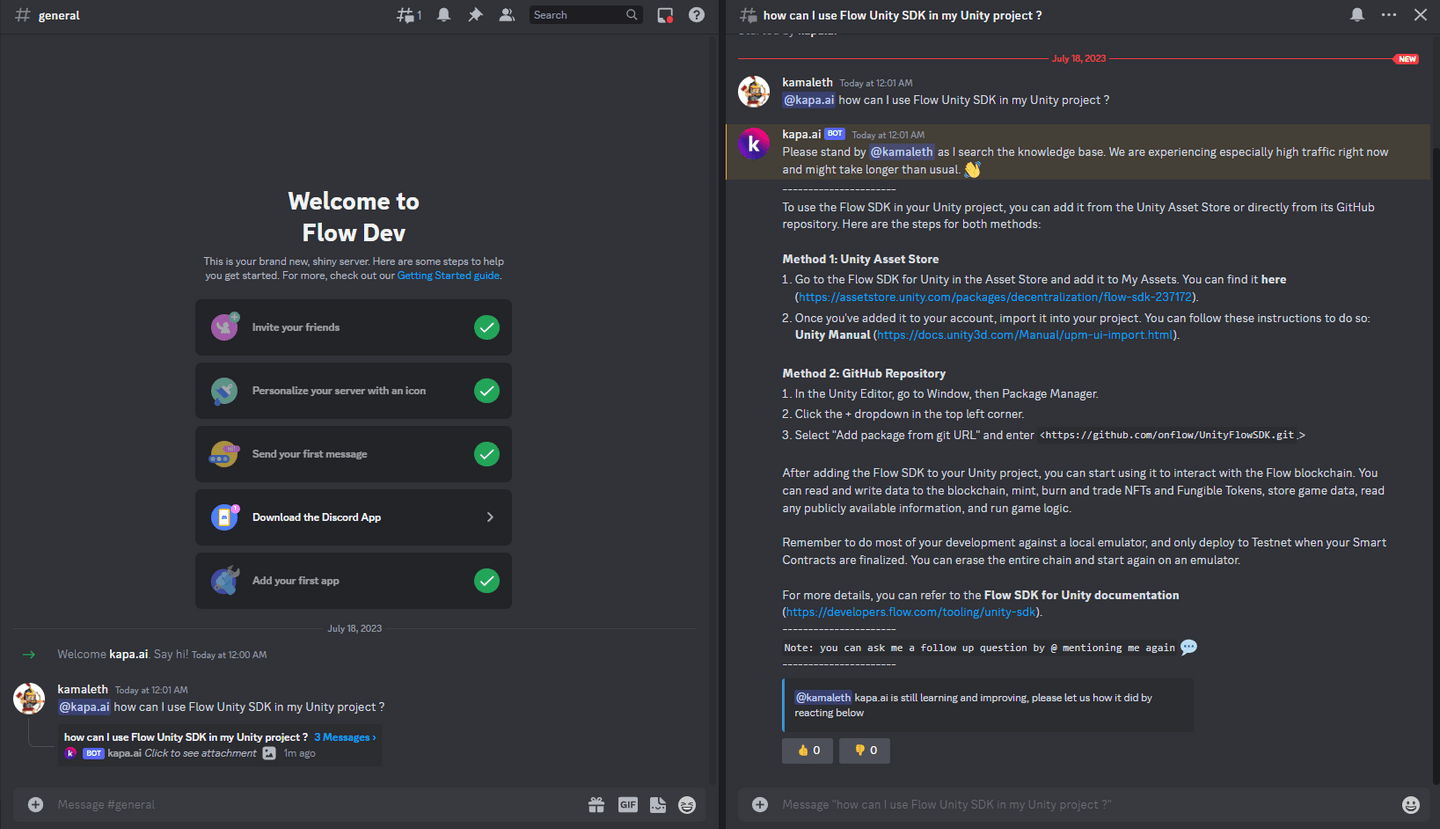Viewport: 1440px width, 829px height.
Task: Open the sticker picker
Action: click(x=657, y=804)
